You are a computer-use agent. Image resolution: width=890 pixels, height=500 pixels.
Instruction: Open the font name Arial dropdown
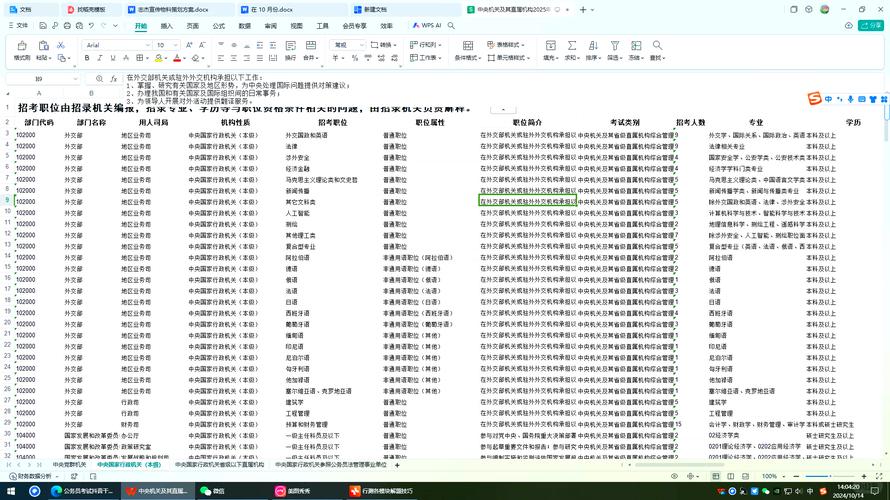(x=148, y=45)
